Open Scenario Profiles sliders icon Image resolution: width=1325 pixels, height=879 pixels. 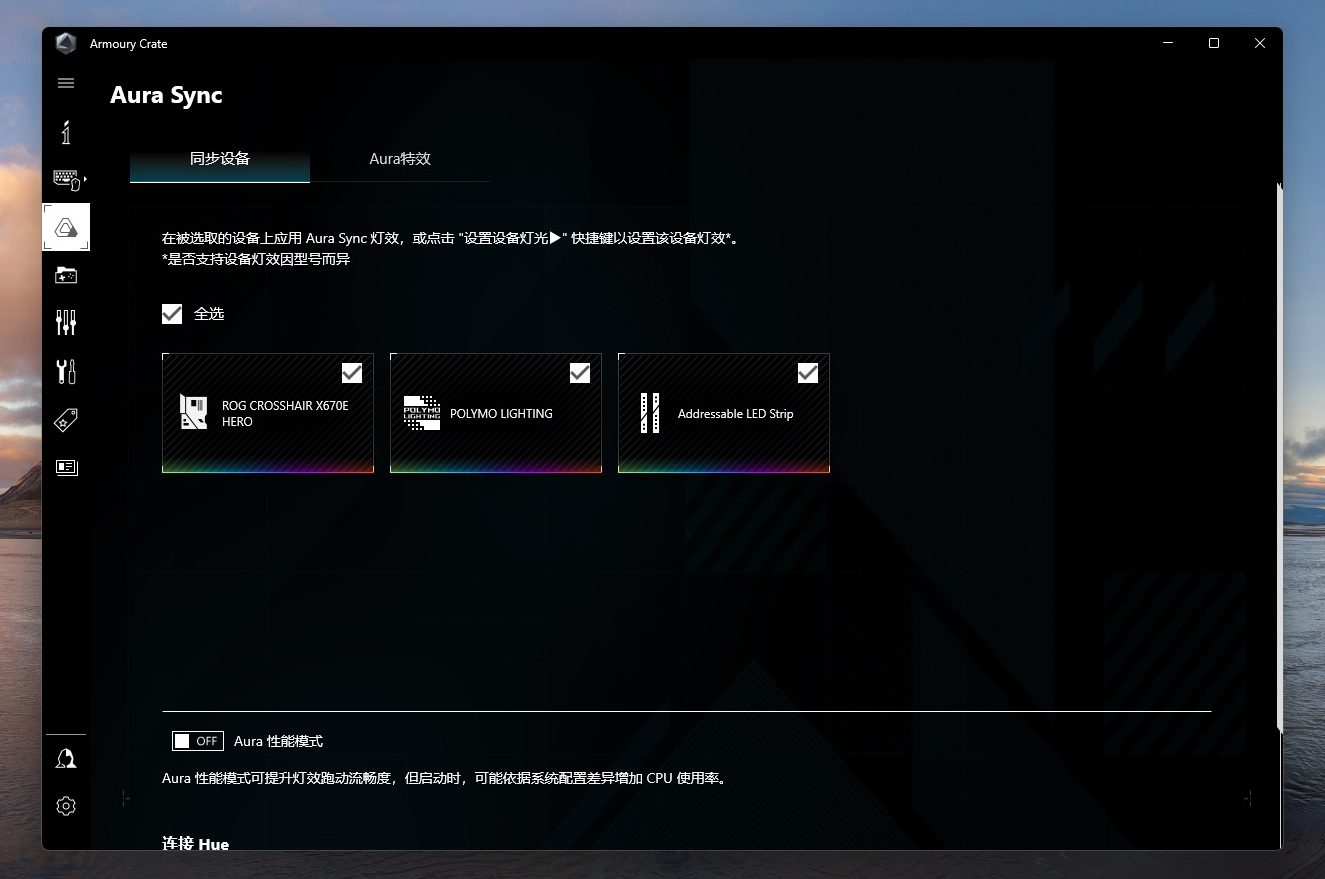pyautogui.click(x=66, y=322)
